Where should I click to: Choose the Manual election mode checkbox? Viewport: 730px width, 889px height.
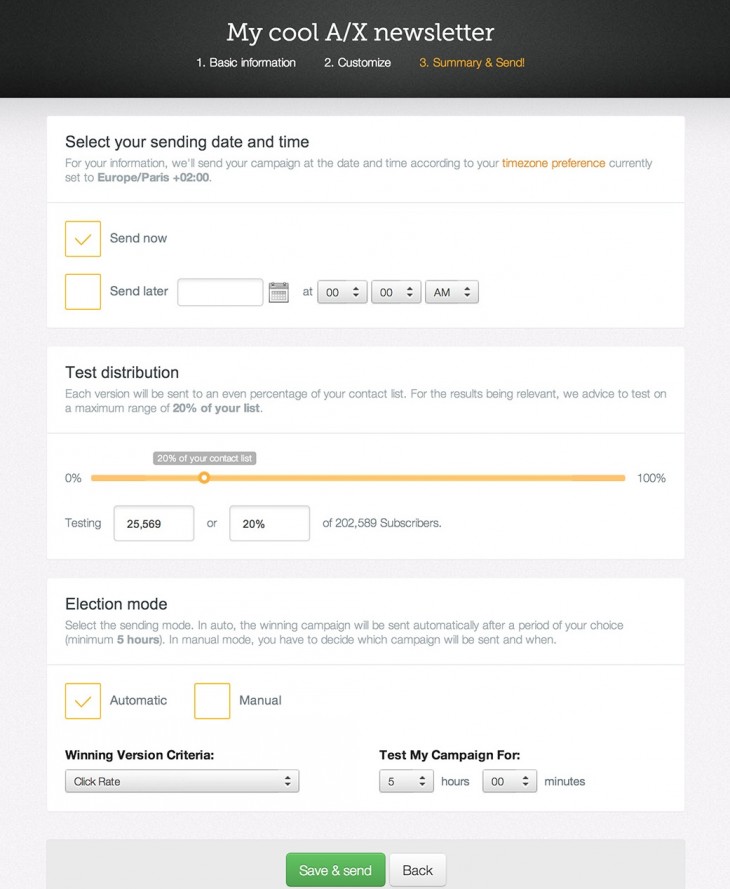pos(212,701)
